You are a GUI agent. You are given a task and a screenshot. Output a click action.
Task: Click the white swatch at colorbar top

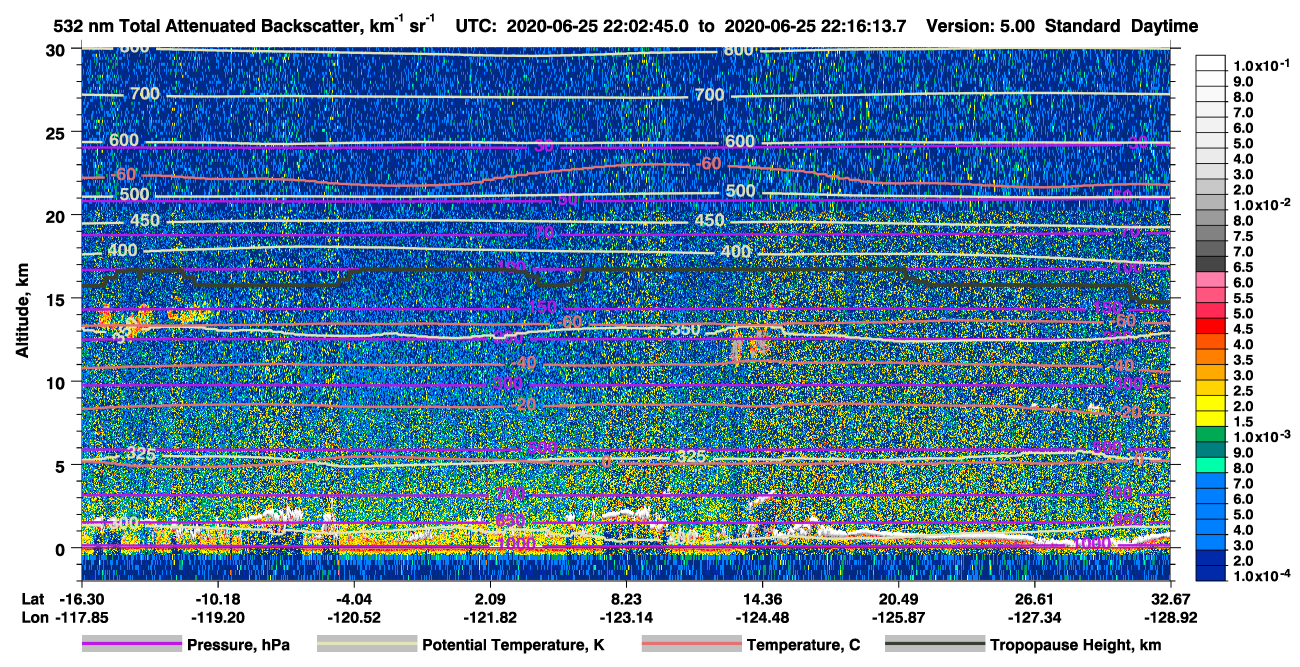pyautogui.click(x=1210, y=62)
